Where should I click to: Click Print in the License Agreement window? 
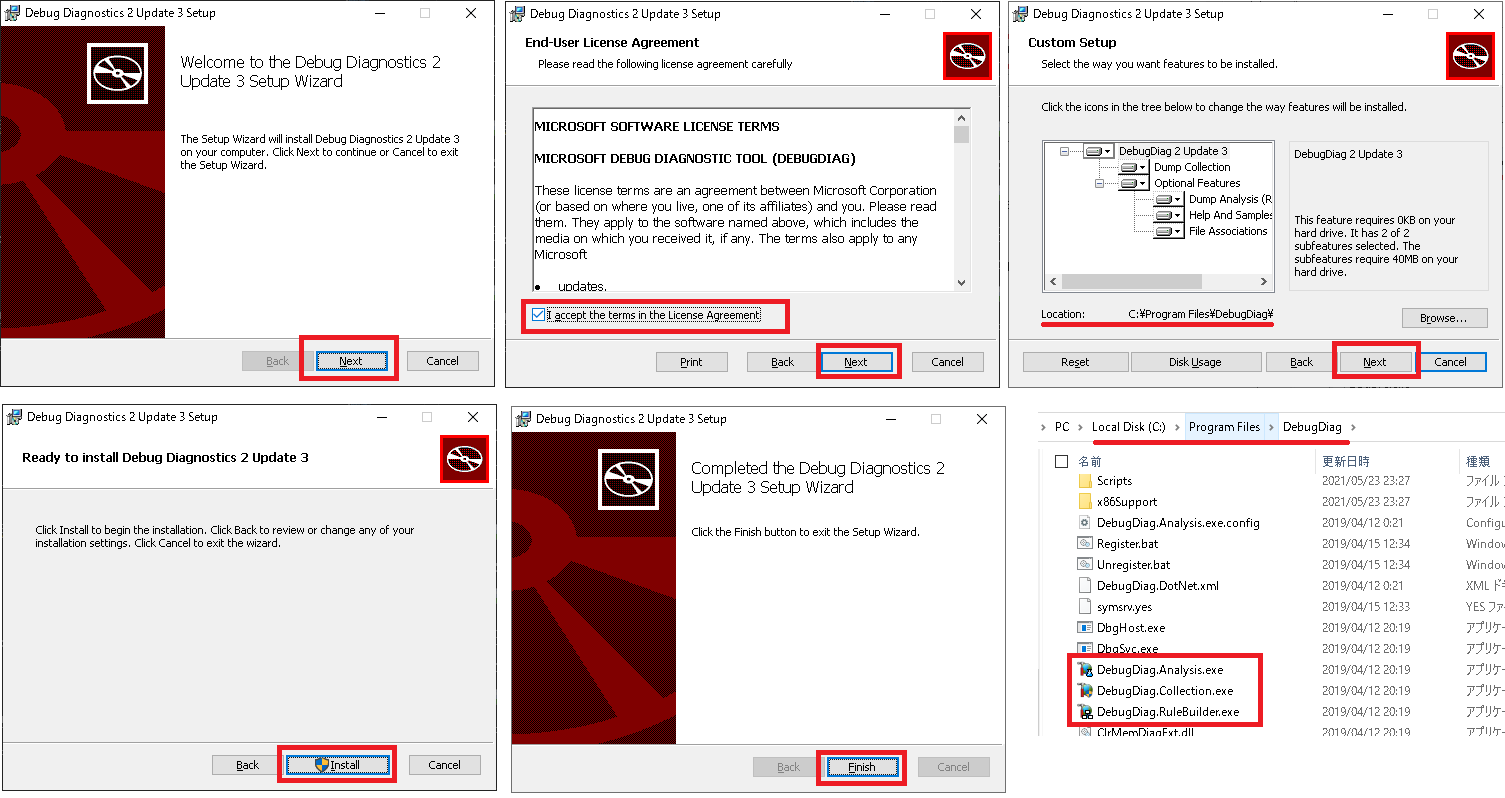click(x=691, y=362)
